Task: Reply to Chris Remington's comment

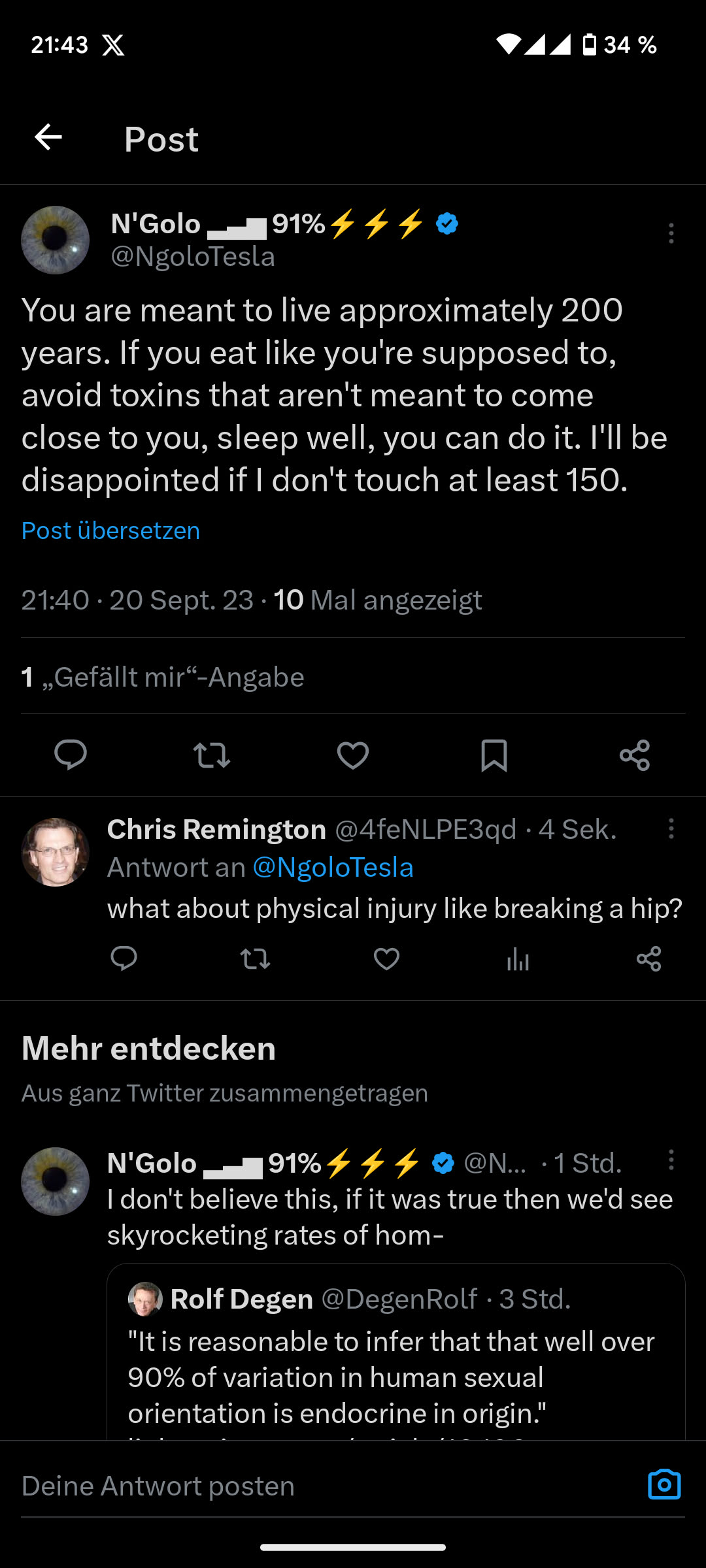Action: pyautogui.click(x=124, y=959)
